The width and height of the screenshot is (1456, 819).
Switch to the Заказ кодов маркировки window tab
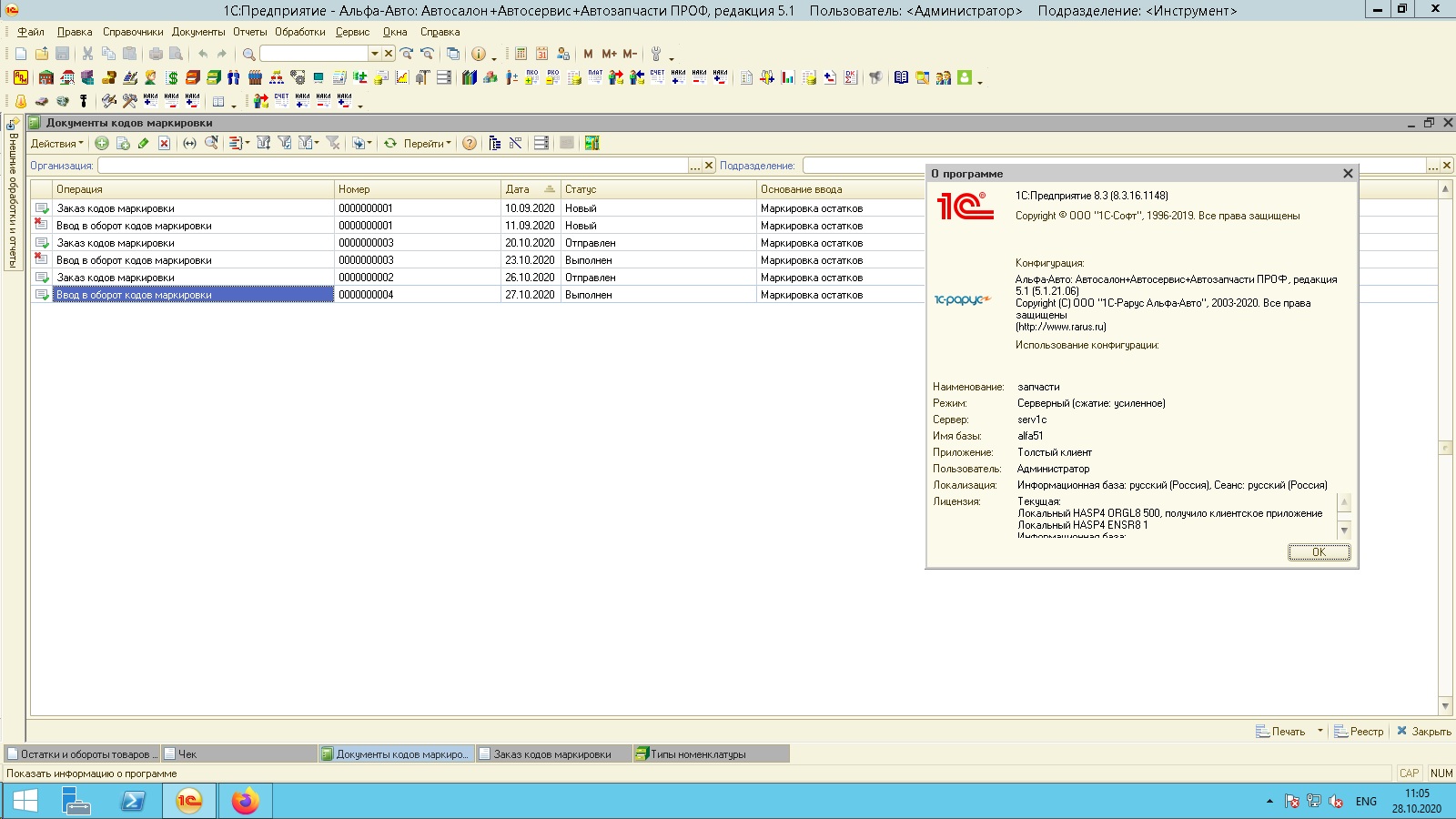[553, 754]
